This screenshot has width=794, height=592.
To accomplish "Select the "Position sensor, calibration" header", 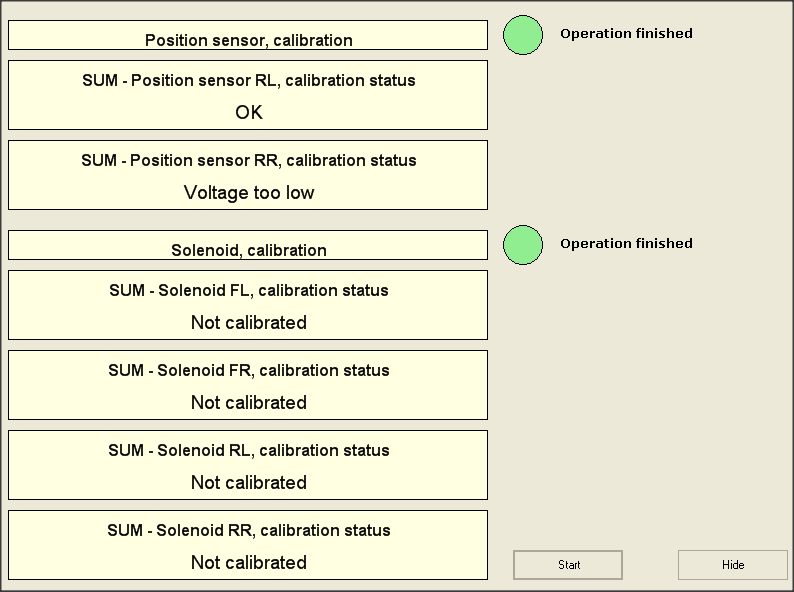I will [248, 40].
